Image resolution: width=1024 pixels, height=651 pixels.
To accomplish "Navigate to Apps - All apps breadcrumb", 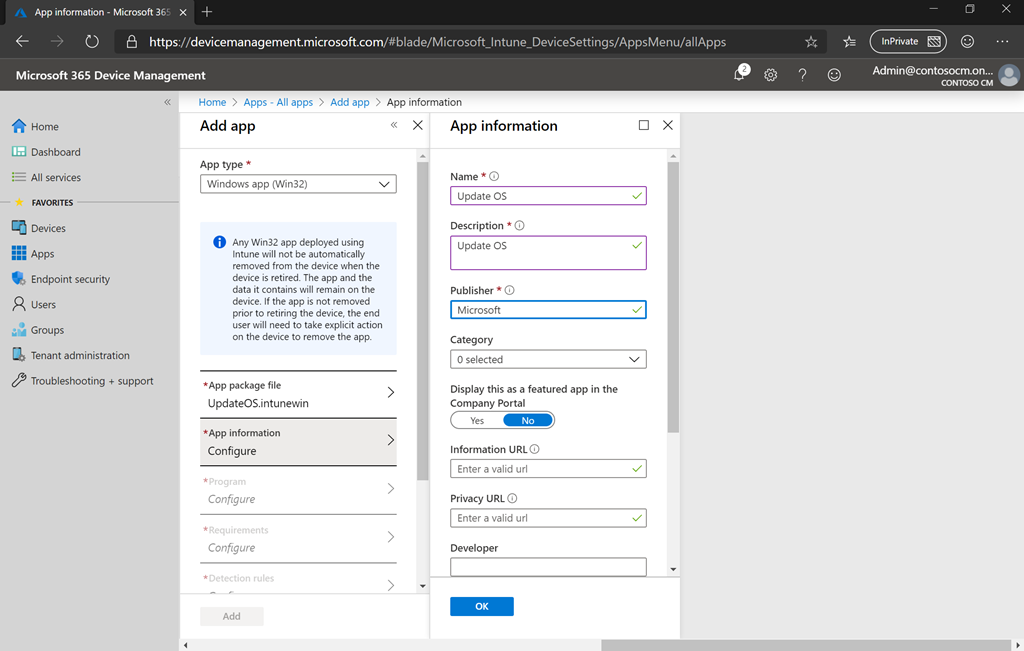I will 278,102.
